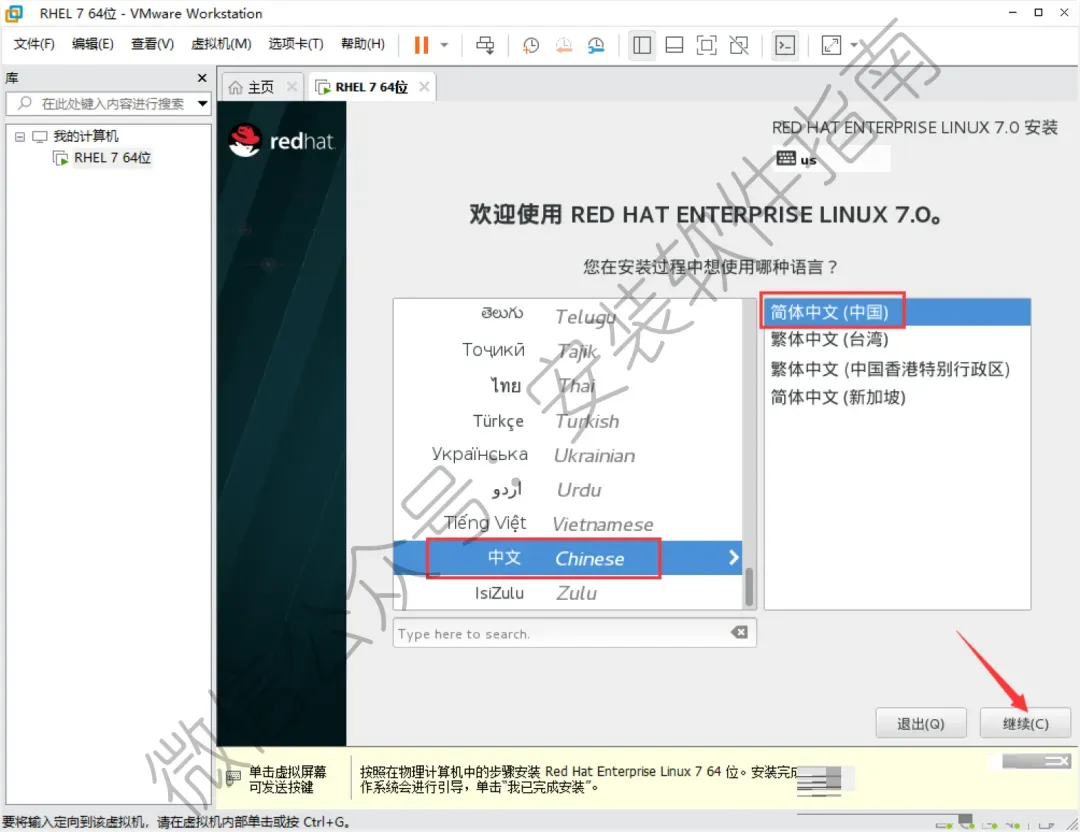
Task: Click the arrow on the Chinese row
Action: click(734, 558)
